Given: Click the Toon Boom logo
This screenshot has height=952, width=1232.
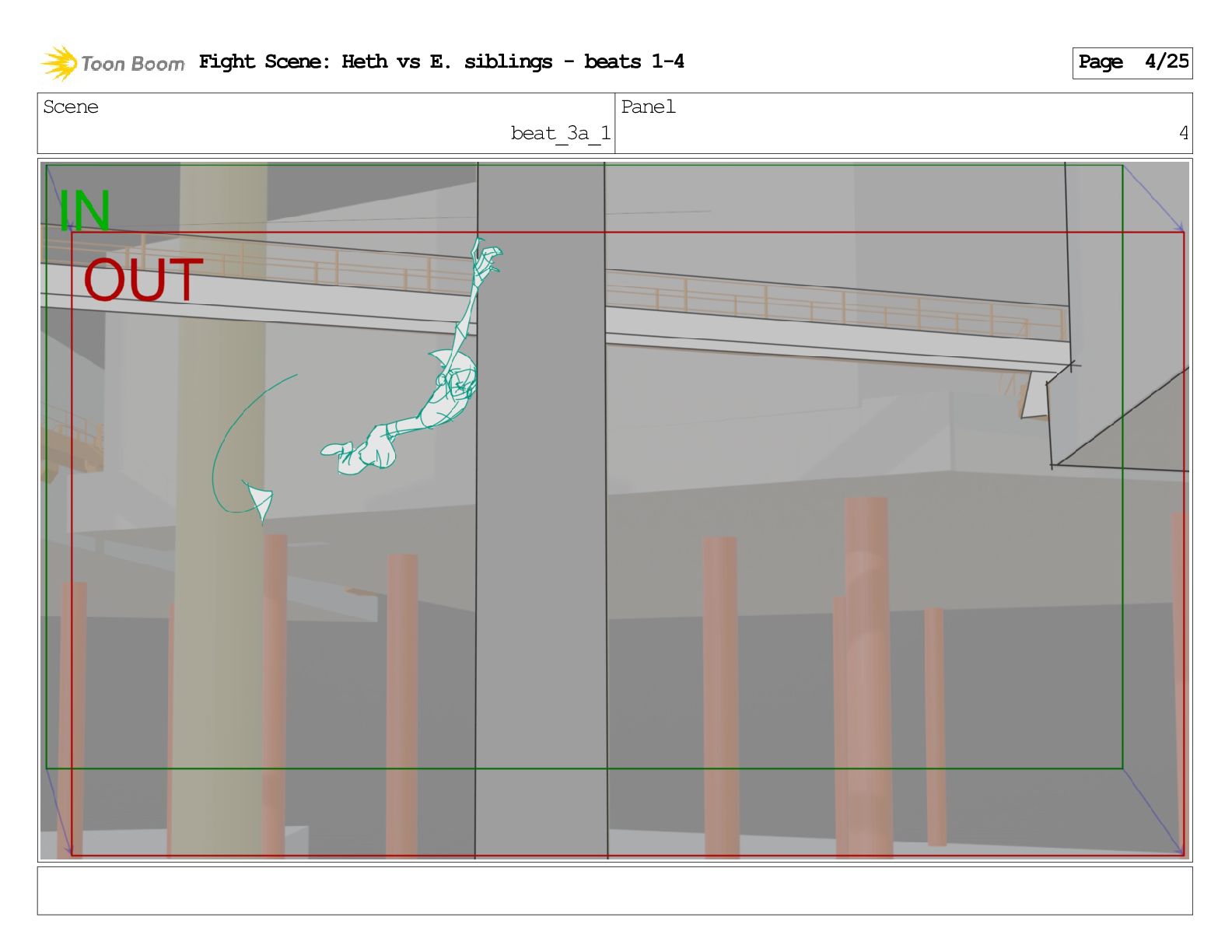Looking at the screenshot, I should (112, 63).
